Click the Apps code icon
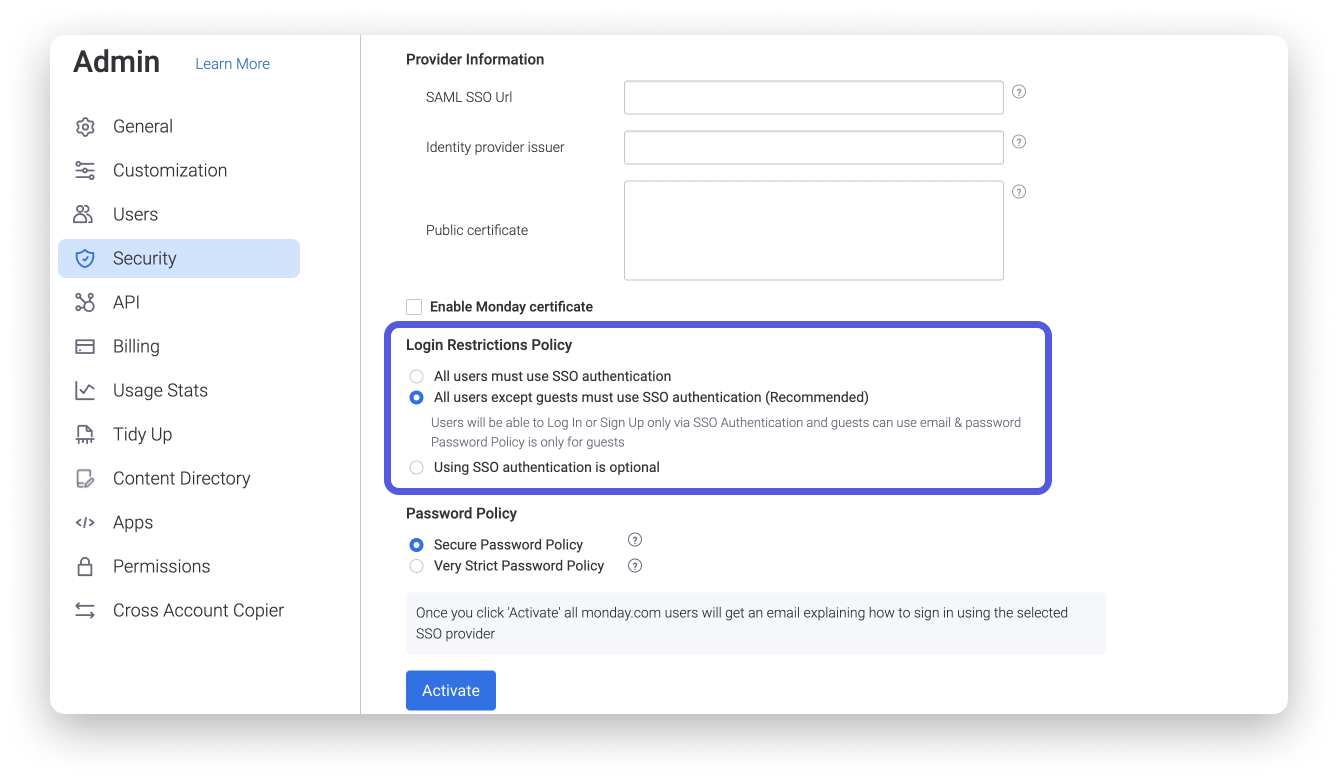1338x779 pixels. [86, 522]
